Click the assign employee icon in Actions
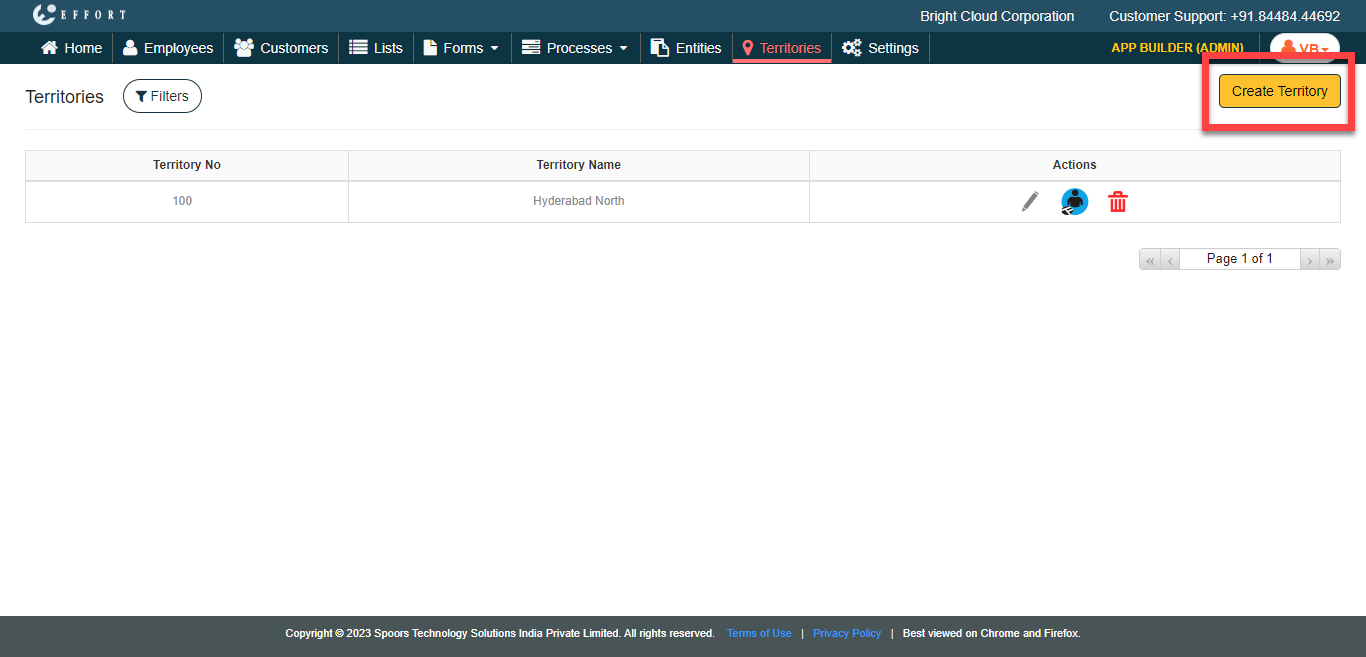The height and width of the screenshot is (657, 1366). click(1074, 202)
